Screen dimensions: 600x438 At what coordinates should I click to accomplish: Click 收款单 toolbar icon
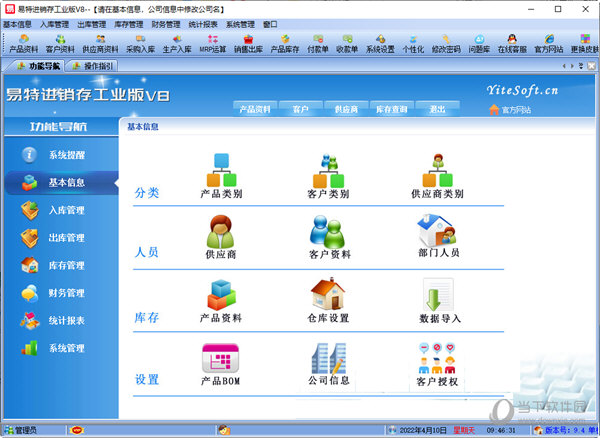coord(347,44)
